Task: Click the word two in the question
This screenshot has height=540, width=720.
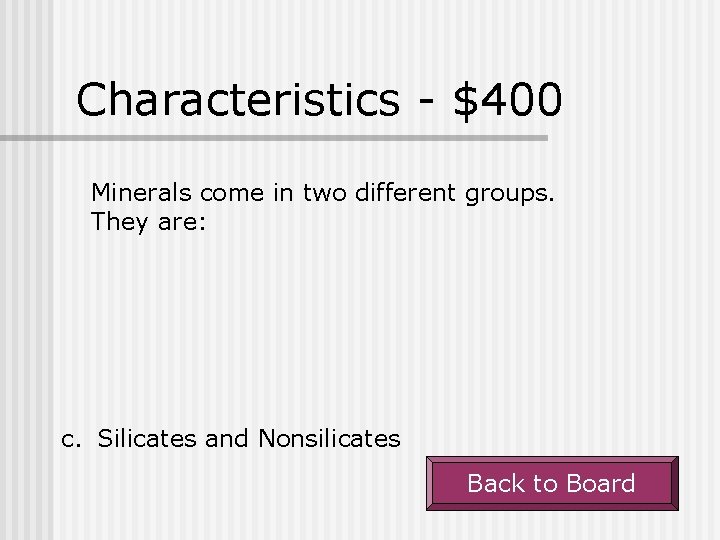Action: click(322, 192)
